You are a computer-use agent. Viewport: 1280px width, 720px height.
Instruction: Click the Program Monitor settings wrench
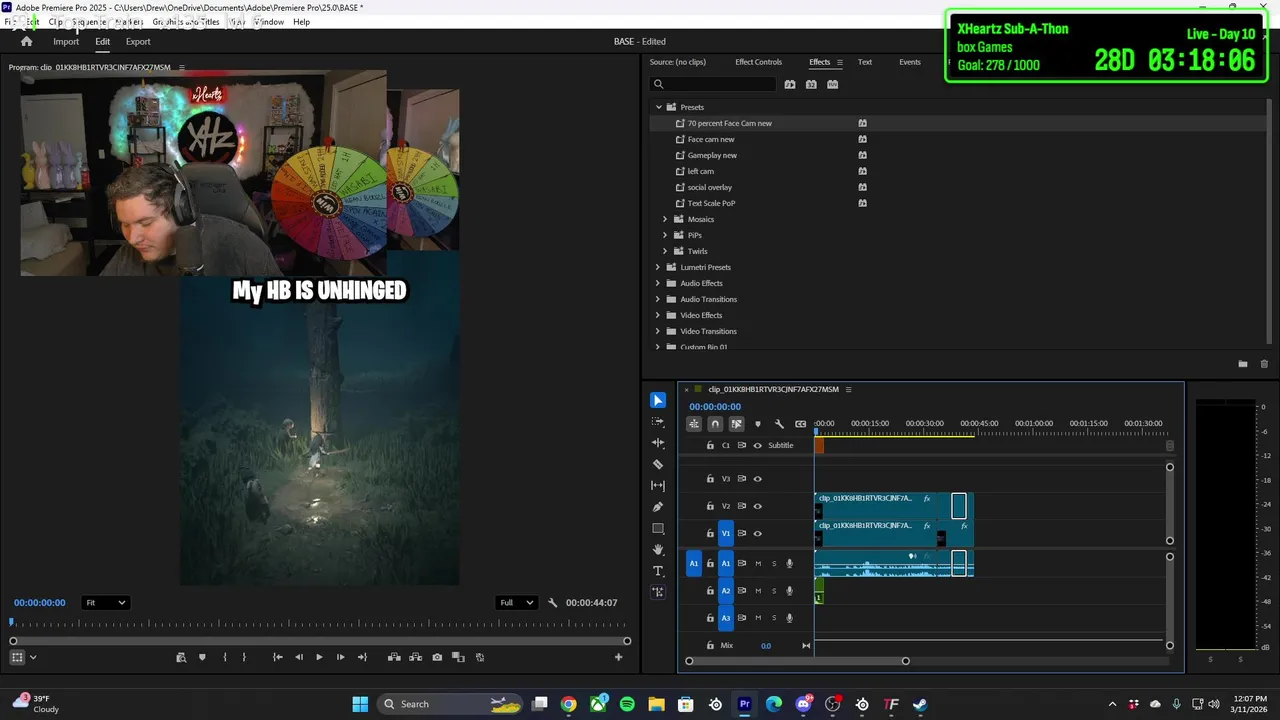click(553, 603)
